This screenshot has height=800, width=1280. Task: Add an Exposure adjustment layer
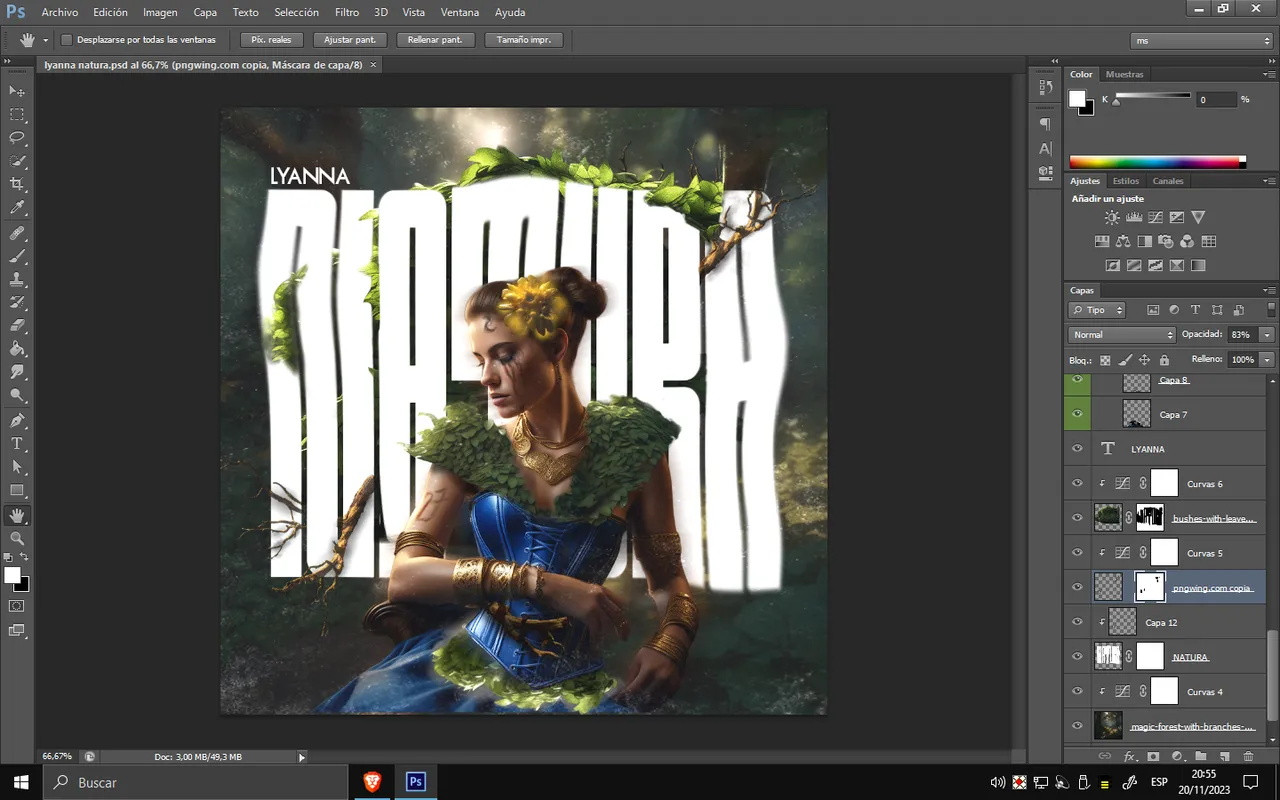[1177, 217]
